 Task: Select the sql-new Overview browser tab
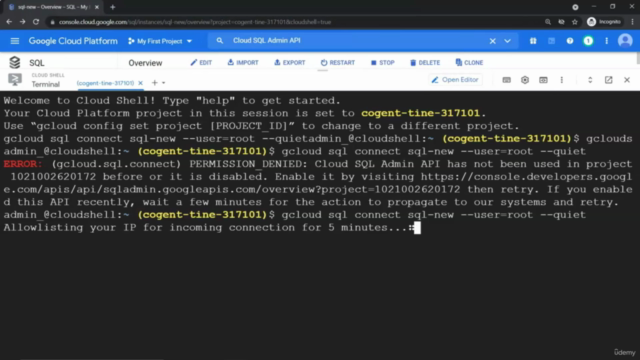click(53, 7)
